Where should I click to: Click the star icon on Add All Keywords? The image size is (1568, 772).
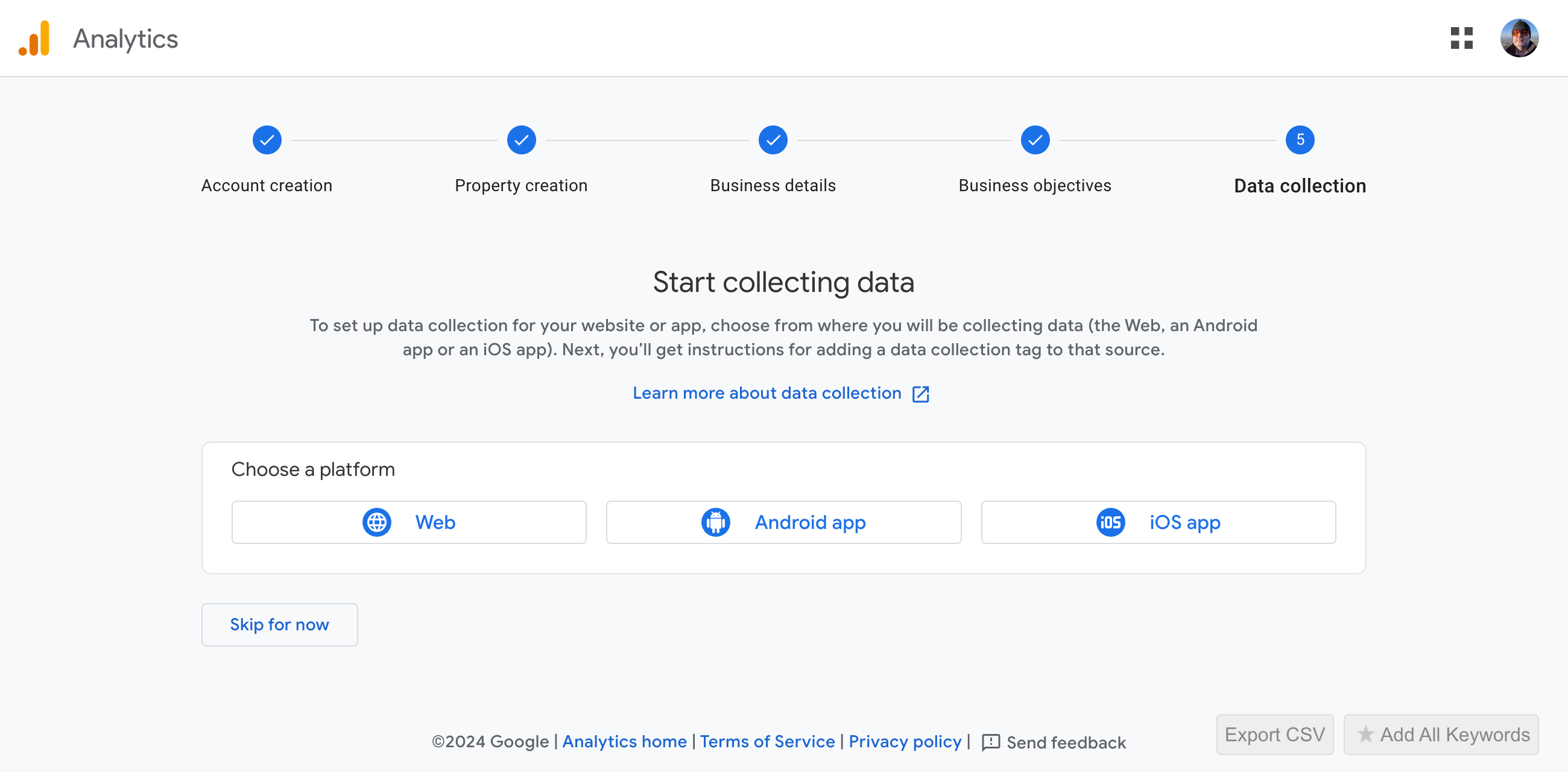point(1367,734)
